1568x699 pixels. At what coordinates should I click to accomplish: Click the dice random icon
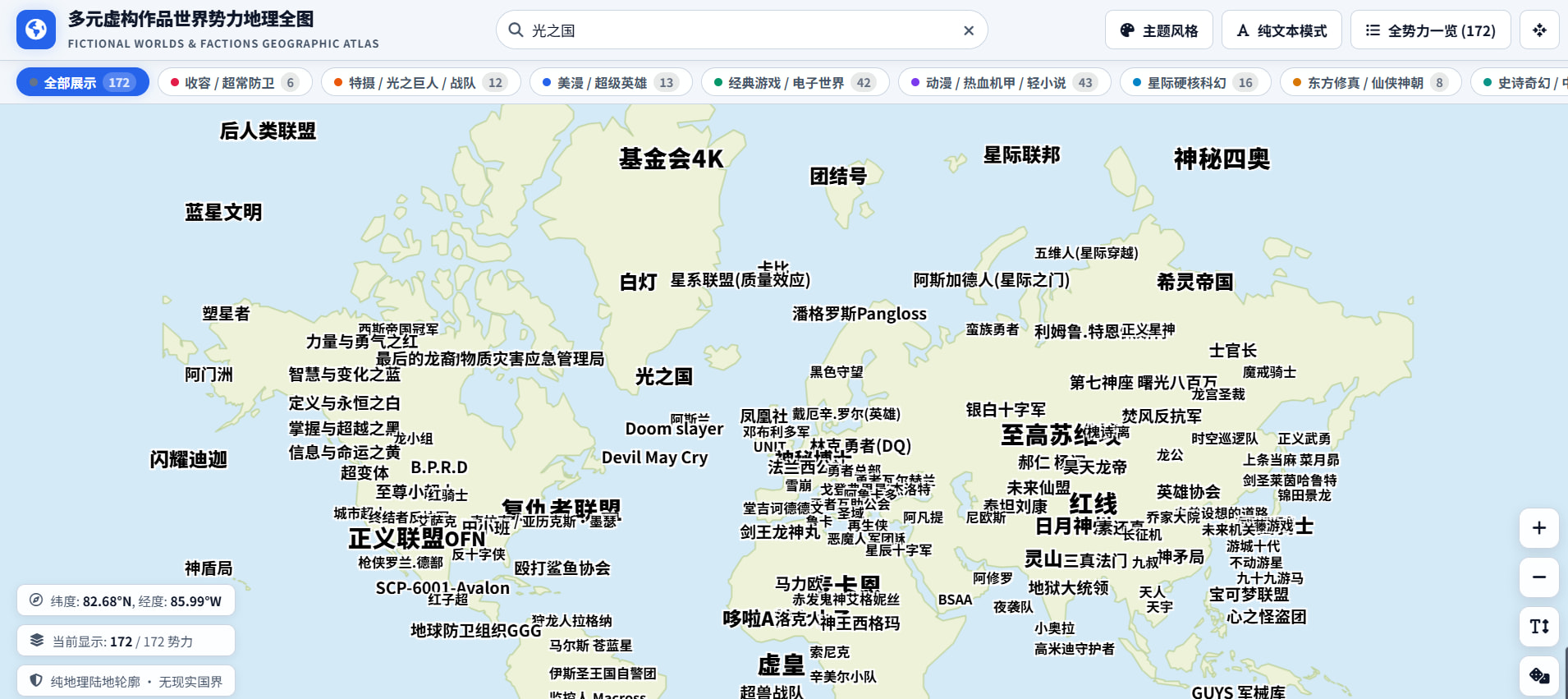[1539, 676]
